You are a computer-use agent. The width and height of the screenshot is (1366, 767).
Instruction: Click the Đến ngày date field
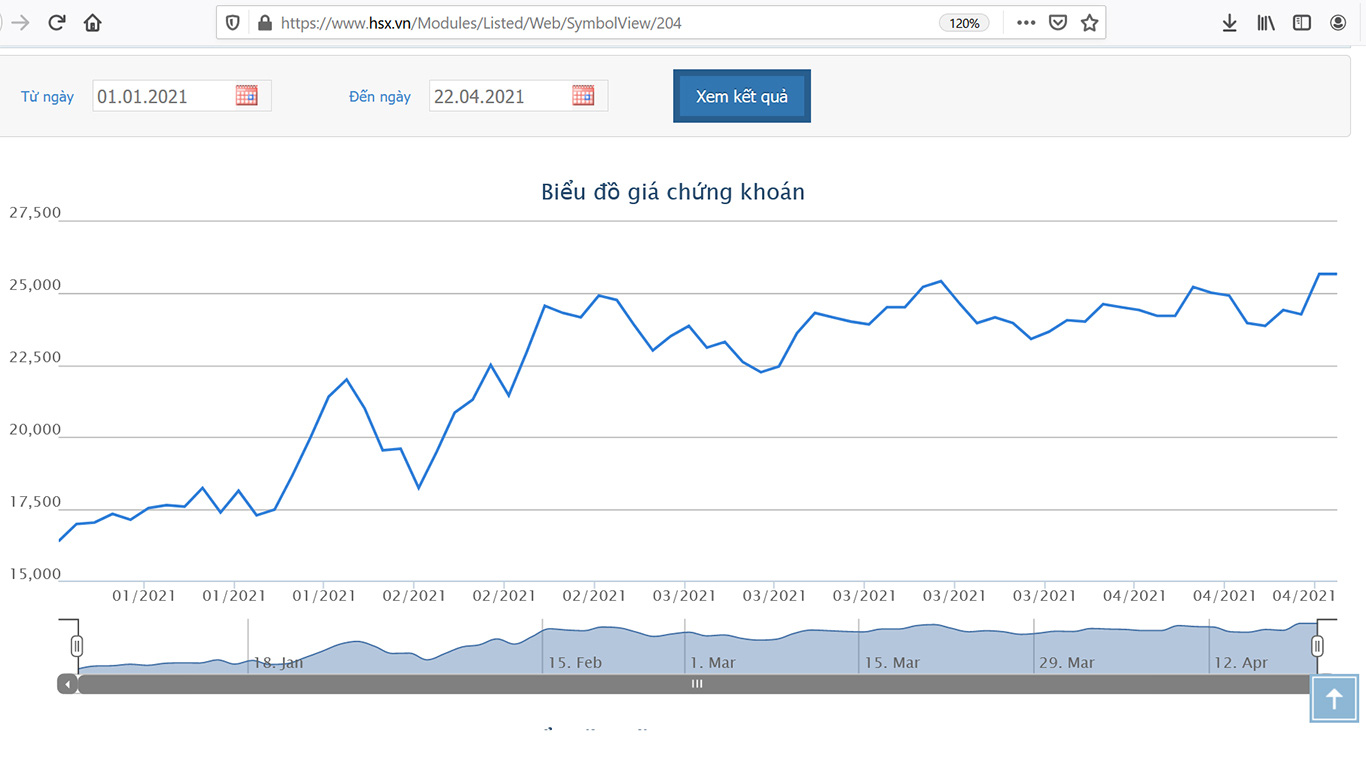tap(518, 96)
